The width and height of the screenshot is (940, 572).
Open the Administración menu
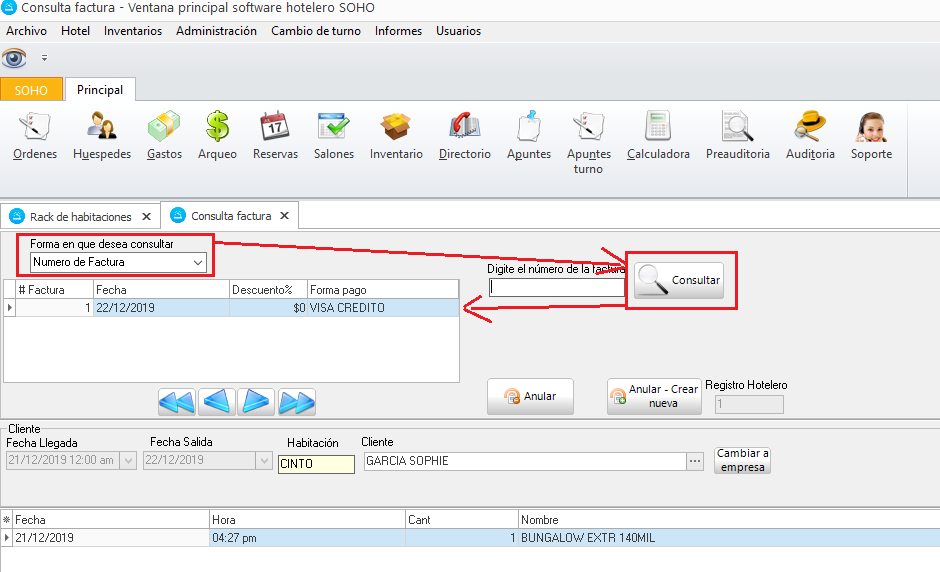click(x=216, y=31)
